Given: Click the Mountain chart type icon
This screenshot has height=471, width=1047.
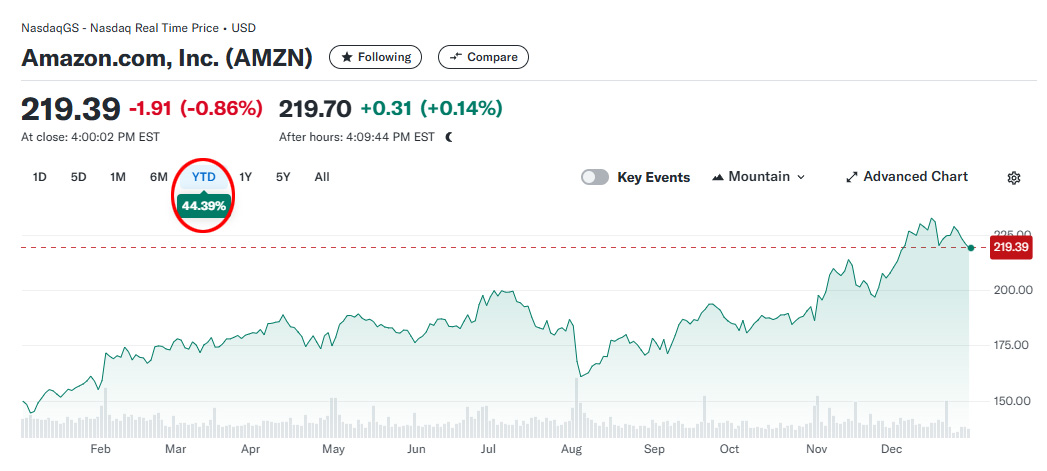Looking at the screenshot, I should coord(718,177).
